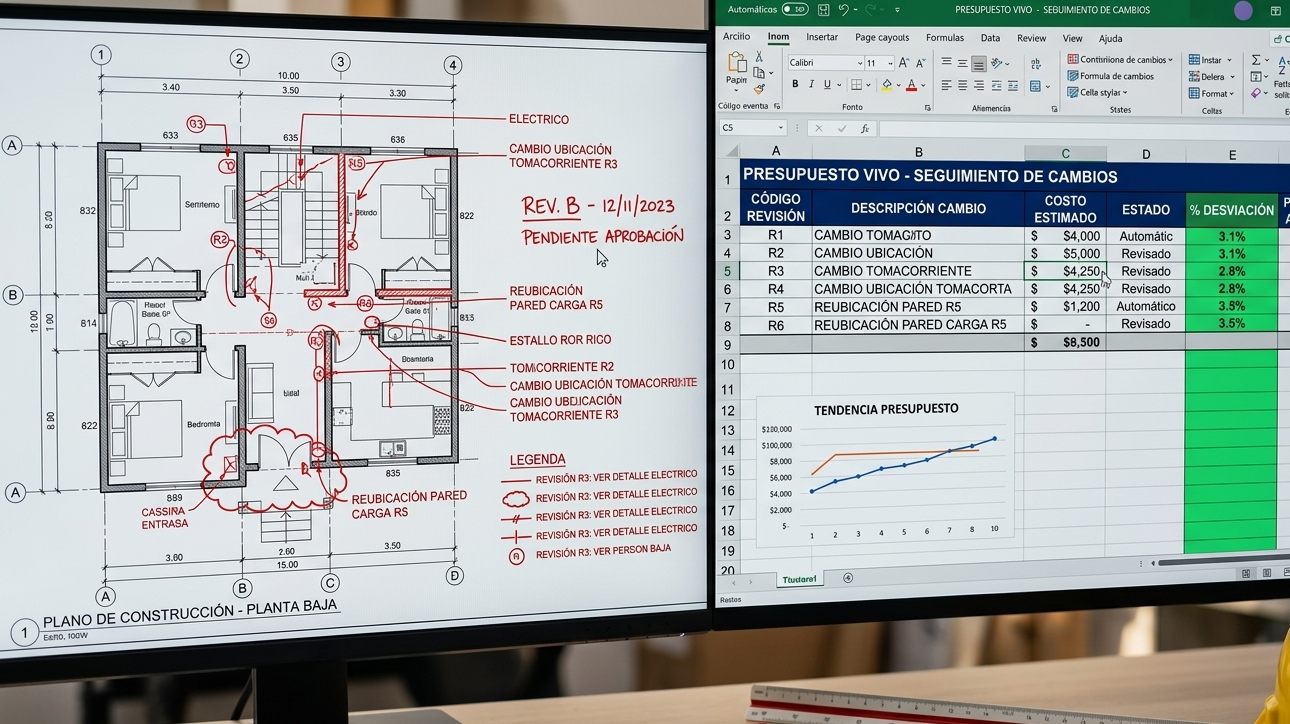Screen dimensions: 1290x724
Task: Open the Quick Access Toolbar customize arrow
Action: [x=897, y=10]
